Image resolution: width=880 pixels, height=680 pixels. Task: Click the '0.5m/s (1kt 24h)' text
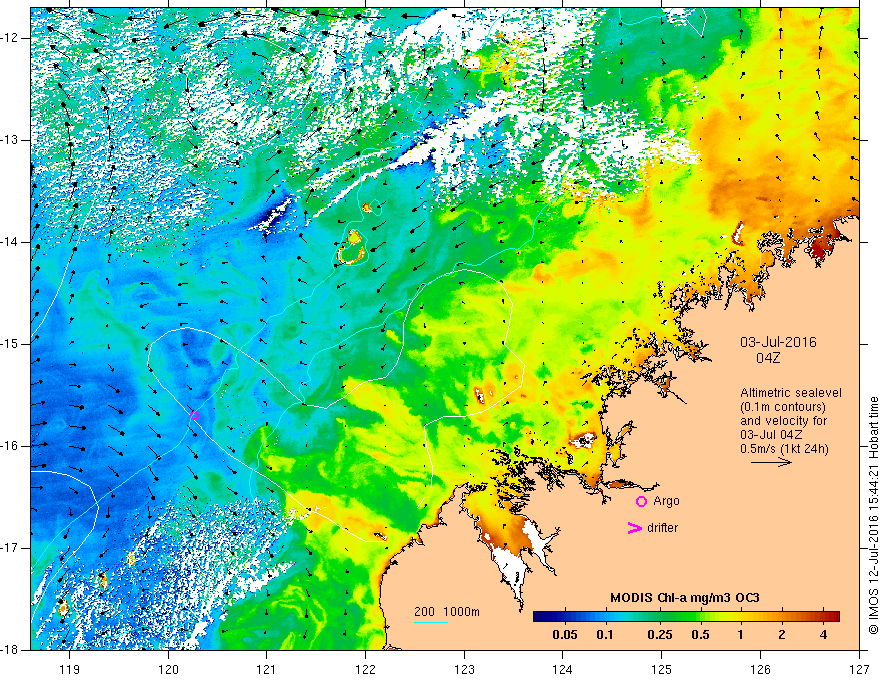point(784,448)
